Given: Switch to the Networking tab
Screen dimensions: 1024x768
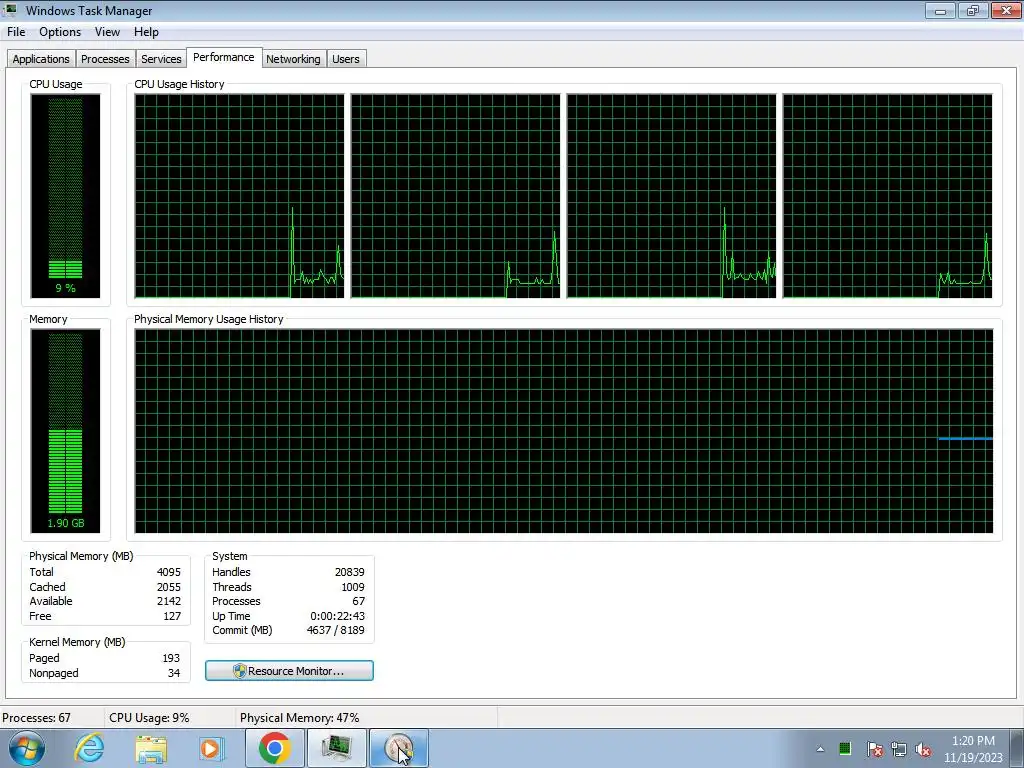Looking at the screenshot, I should [x=293, y=59].
